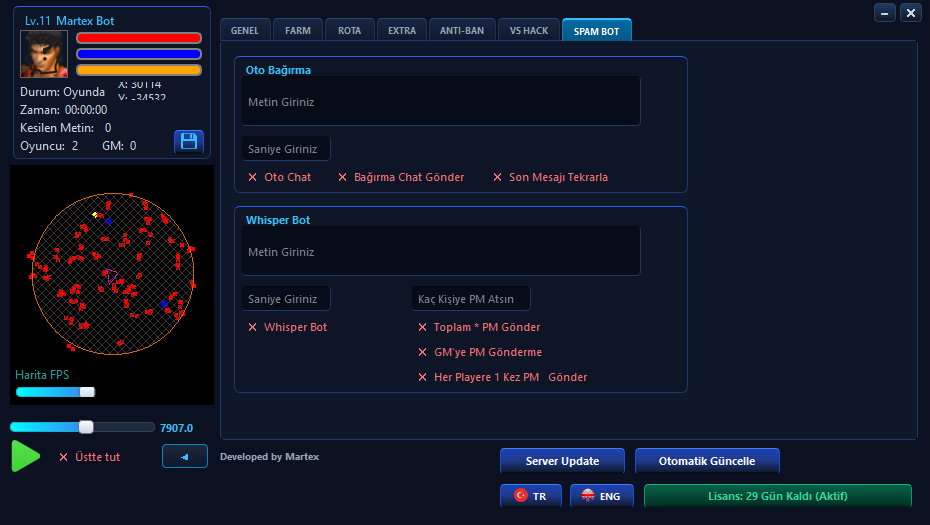This screenshot has height=525, width=930.
Task: Open the VS HACK tab
Action: coord(529,30)
